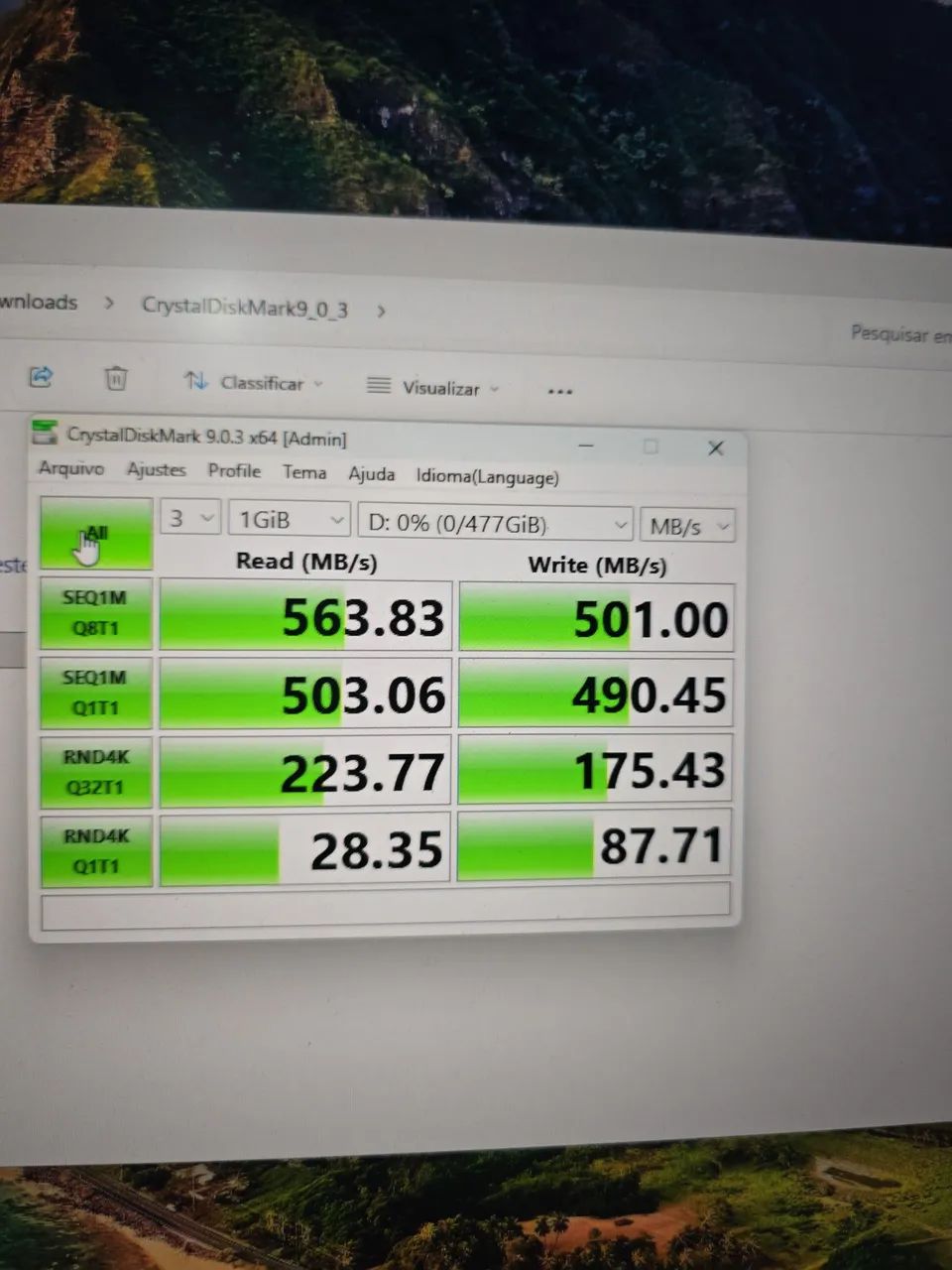Run the SEQ1M Q1T1 test
Image resolution: width=952 pixels, height=1270 pixels.
[96, 693]
